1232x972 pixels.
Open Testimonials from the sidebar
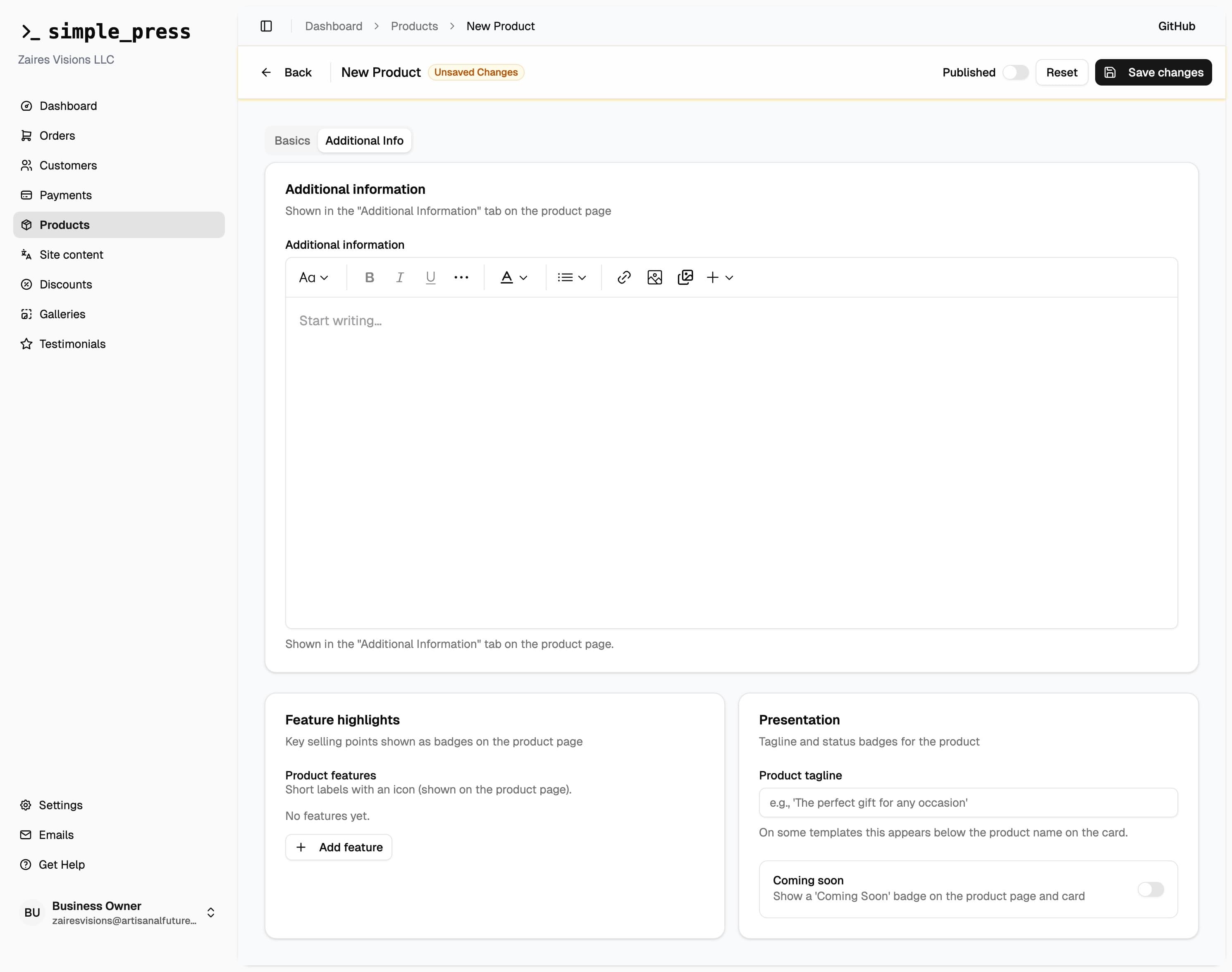pos(73,344)
